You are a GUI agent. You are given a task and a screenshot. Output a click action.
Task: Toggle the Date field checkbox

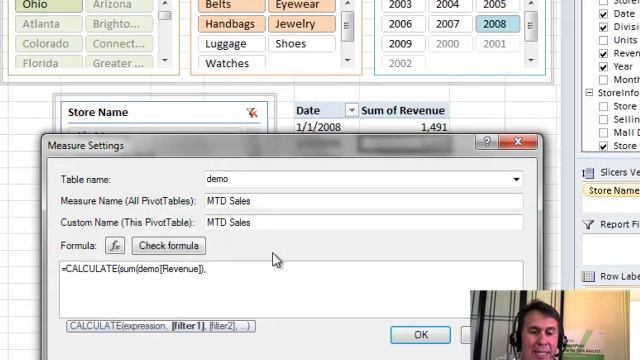pos(603,14)
